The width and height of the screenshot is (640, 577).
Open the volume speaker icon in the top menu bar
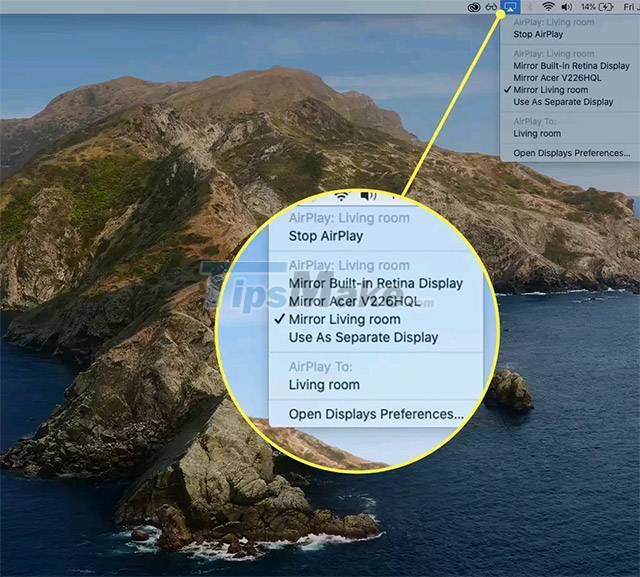(x=567, y=7)
